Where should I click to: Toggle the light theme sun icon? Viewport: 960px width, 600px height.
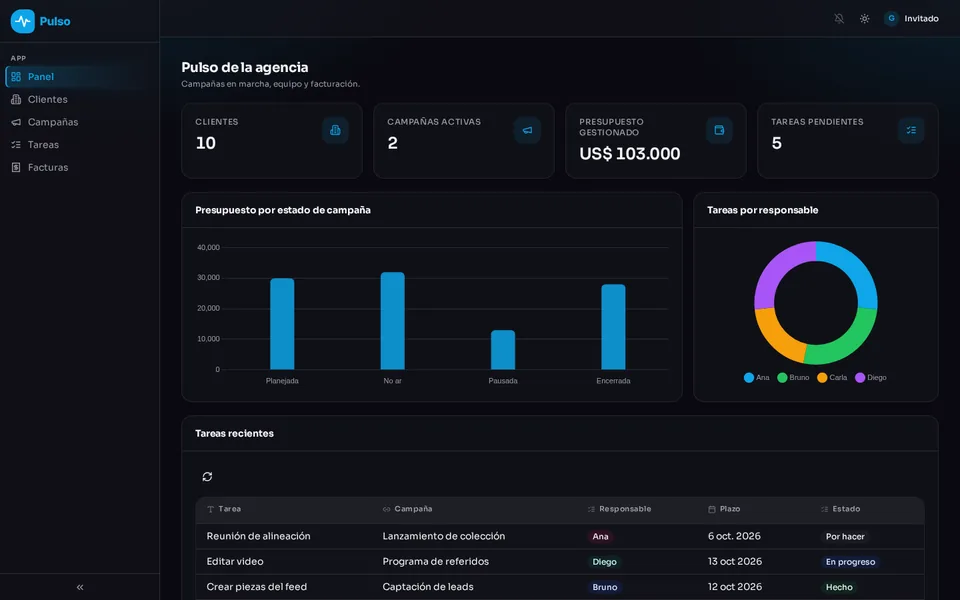click(x=864, y=19)
